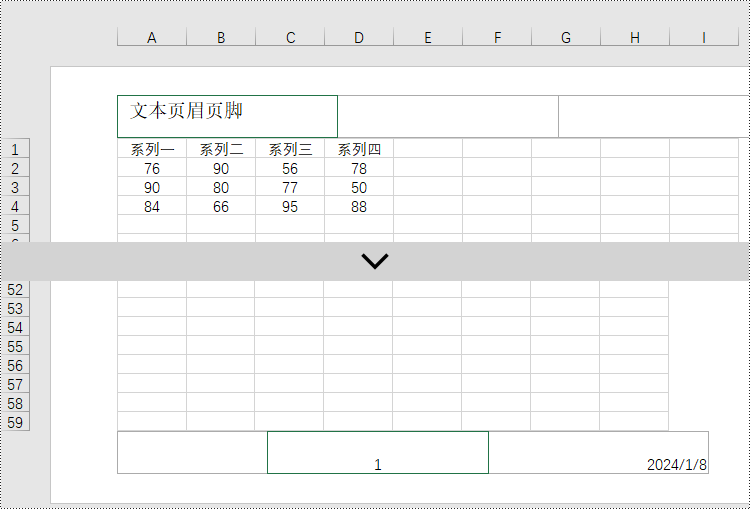Select row 54 header
Image resolution: width=750 pixels, height=509 pixels.
click(x=15, y=327)
